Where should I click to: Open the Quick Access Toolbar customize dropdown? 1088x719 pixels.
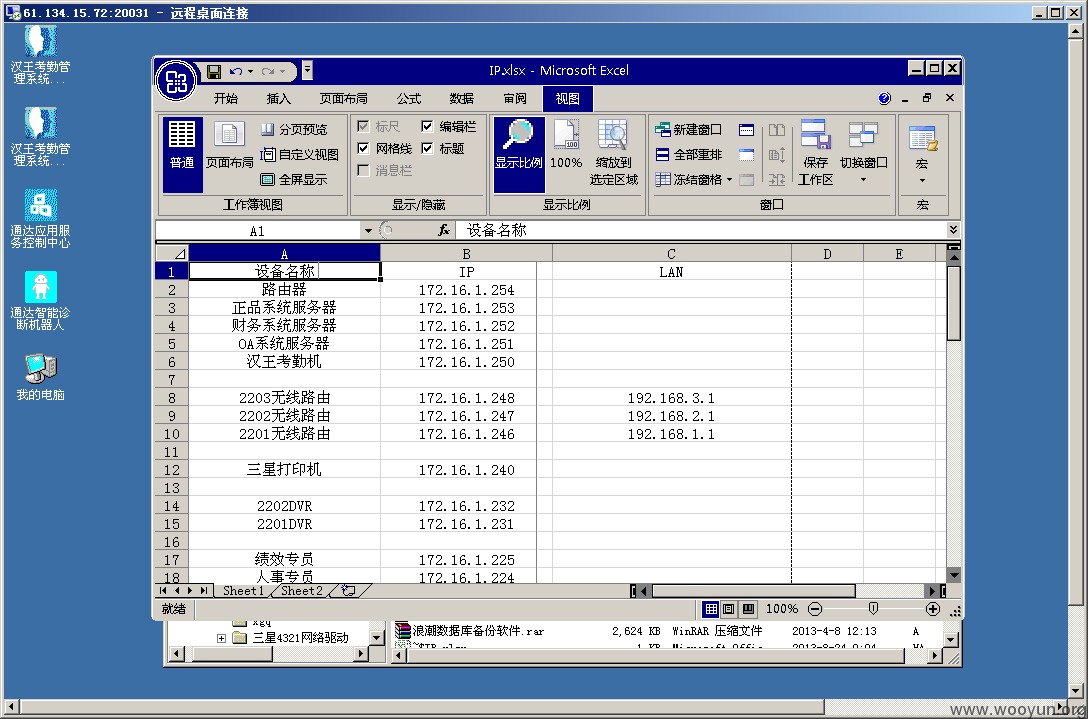coord(307,71)
